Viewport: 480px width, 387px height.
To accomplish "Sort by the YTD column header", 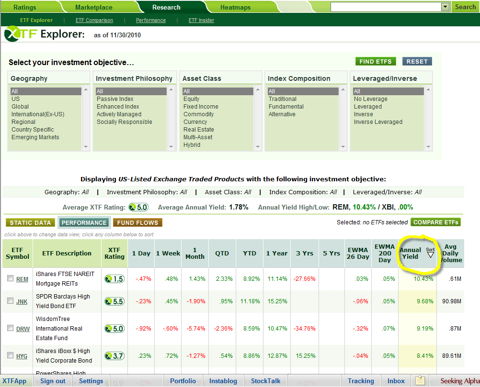I will (249, 253).
